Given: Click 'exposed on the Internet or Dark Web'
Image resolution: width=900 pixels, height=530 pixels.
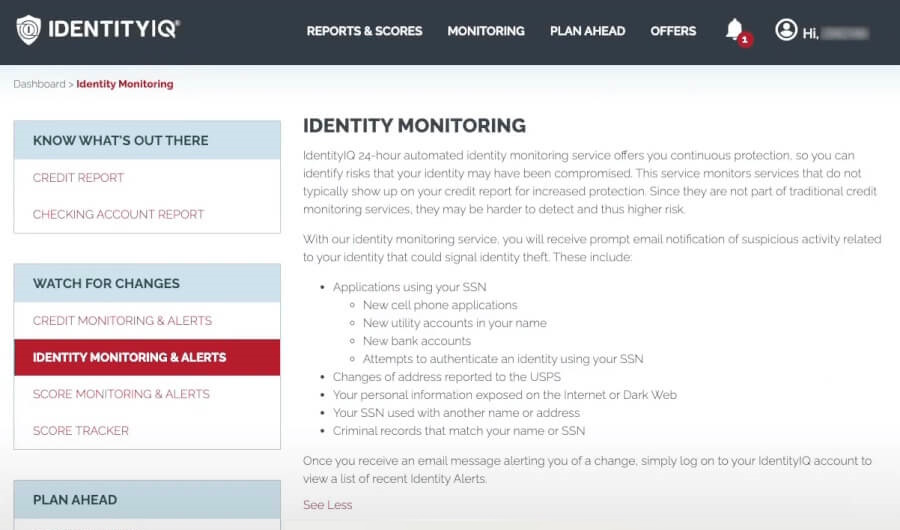Looking at the screenshot, I should point(505,394).
